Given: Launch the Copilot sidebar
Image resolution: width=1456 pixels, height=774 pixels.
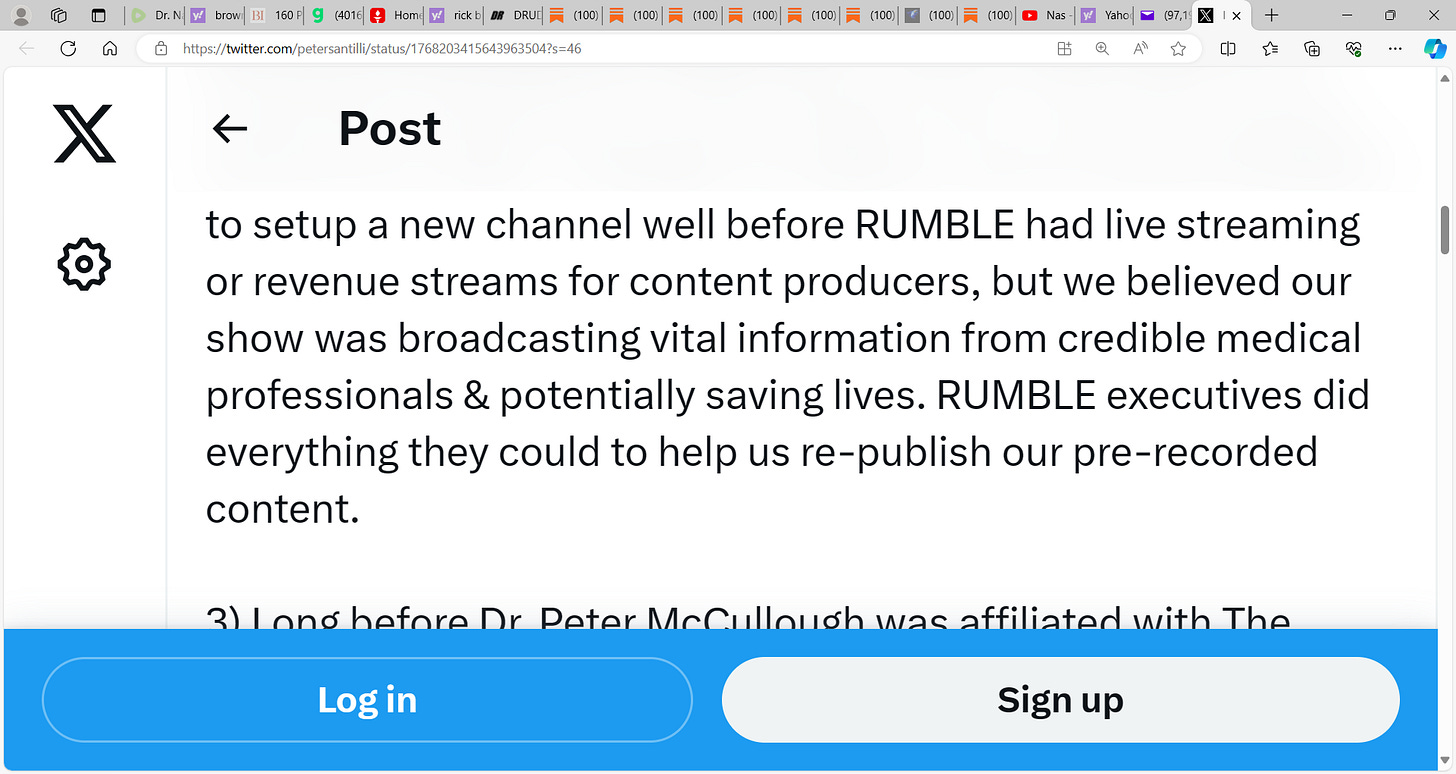Looking at the screenshot, I should 1434,48.
